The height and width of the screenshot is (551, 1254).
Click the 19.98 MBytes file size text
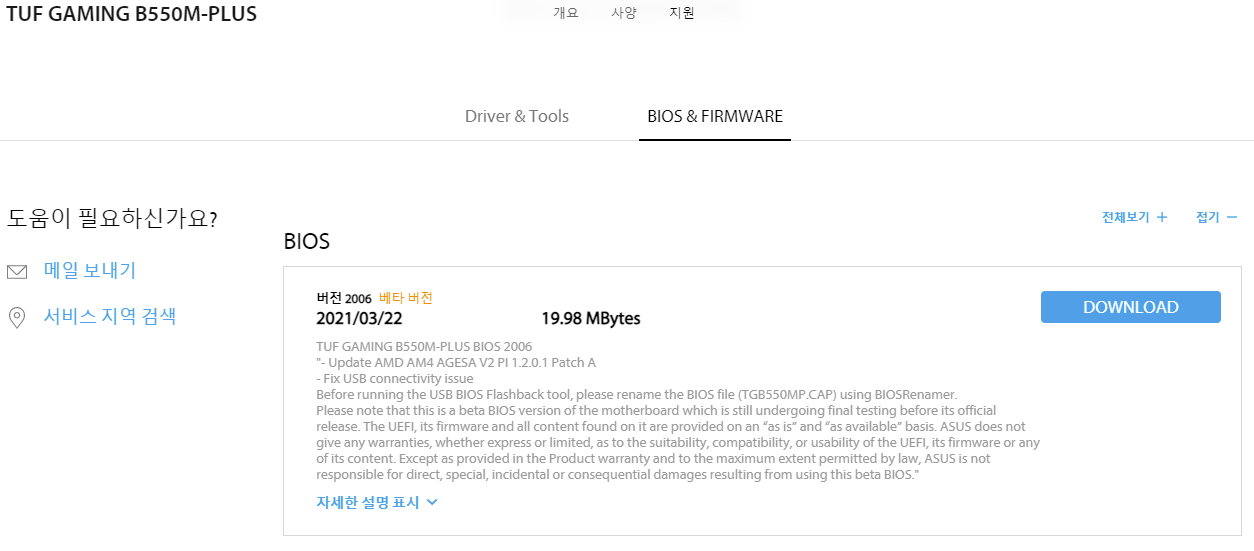[591, 319]
